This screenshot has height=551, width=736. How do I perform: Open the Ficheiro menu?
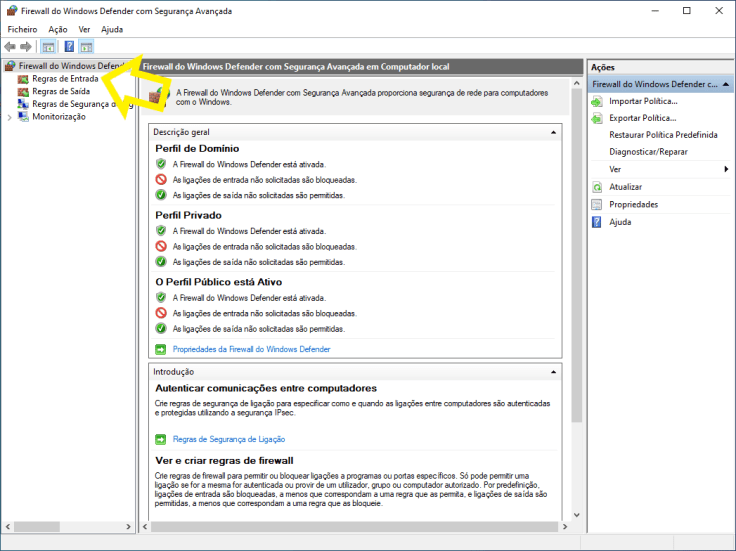click(22, 29)
